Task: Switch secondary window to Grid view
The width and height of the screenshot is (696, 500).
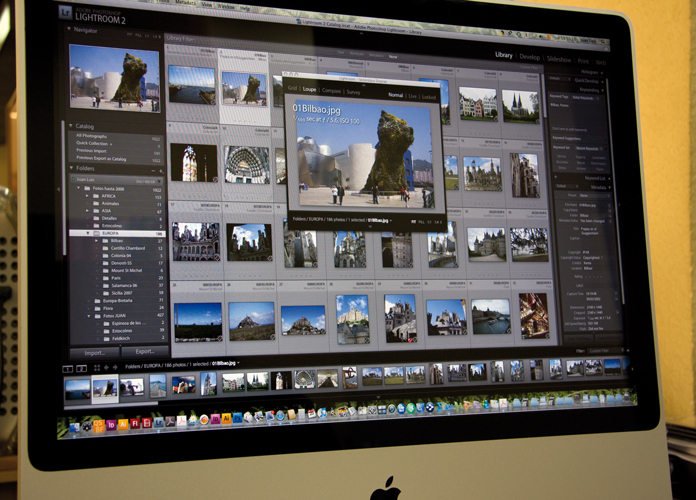Action: tap(292, 88)
